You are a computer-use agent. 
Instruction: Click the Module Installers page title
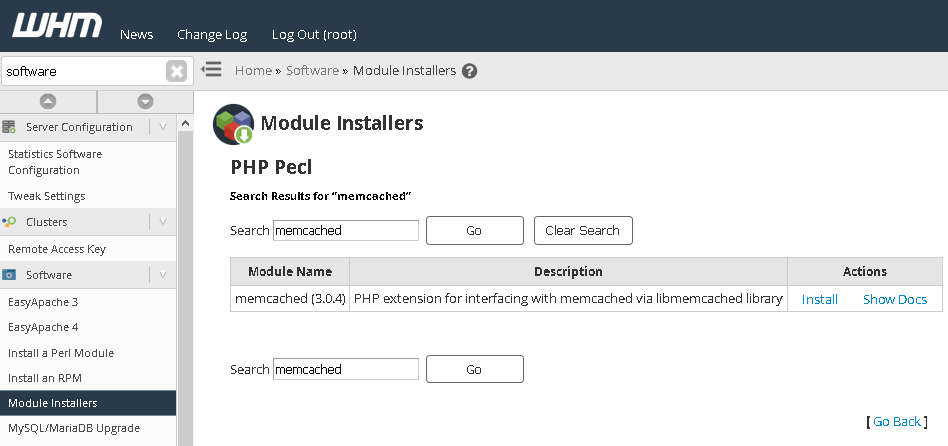point(342,123)
